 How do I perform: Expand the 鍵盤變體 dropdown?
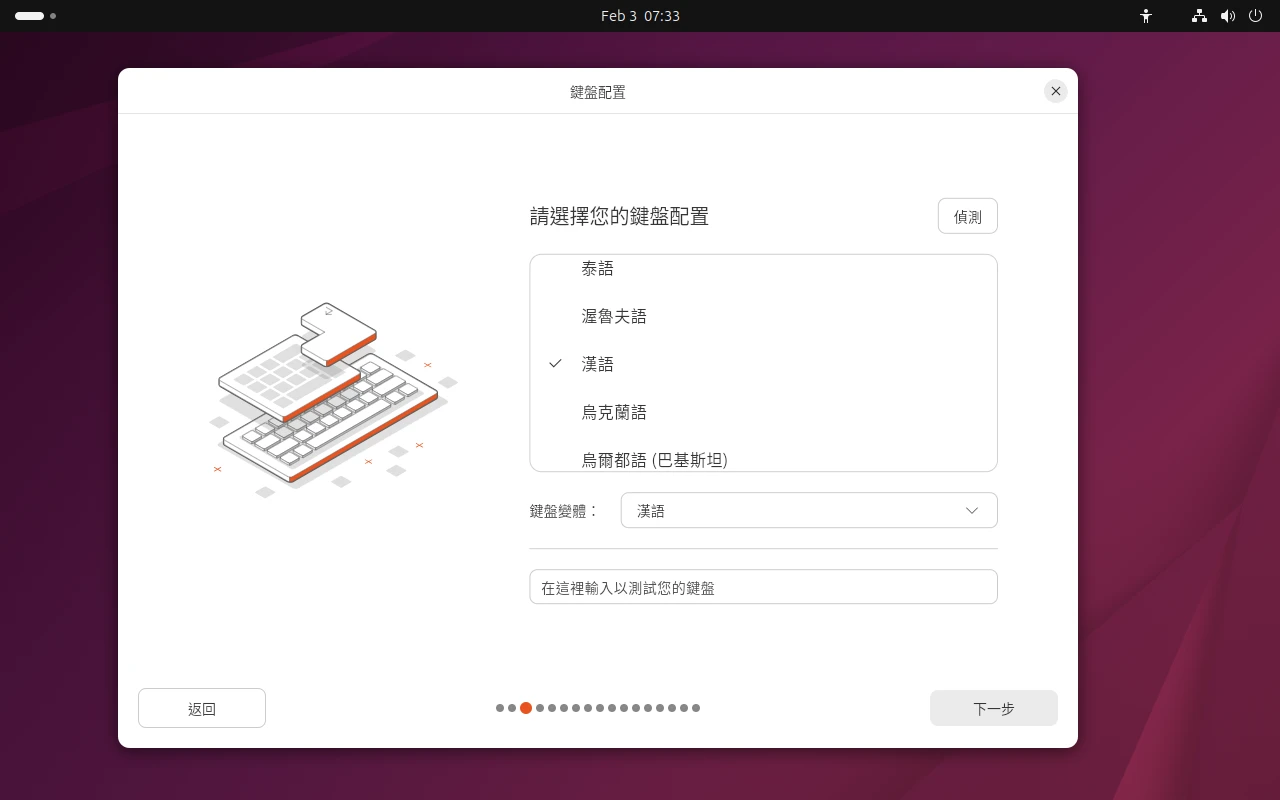click(808, 510)
